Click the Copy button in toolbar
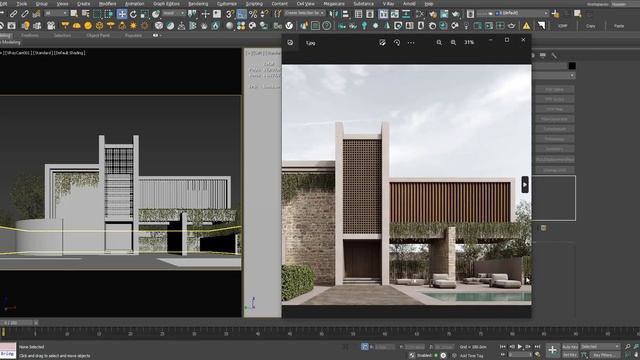 tap(591, 26)
